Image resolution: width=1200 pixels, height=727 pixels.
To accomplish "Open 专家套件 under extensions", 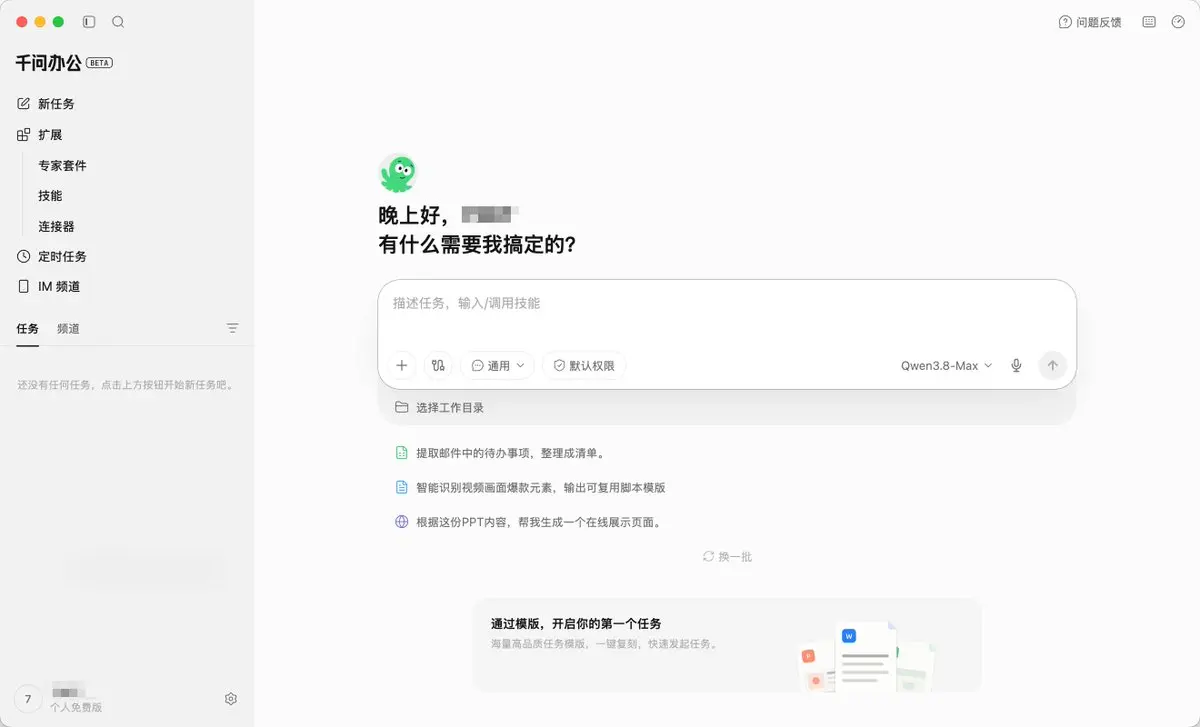I will click(62, 166).
